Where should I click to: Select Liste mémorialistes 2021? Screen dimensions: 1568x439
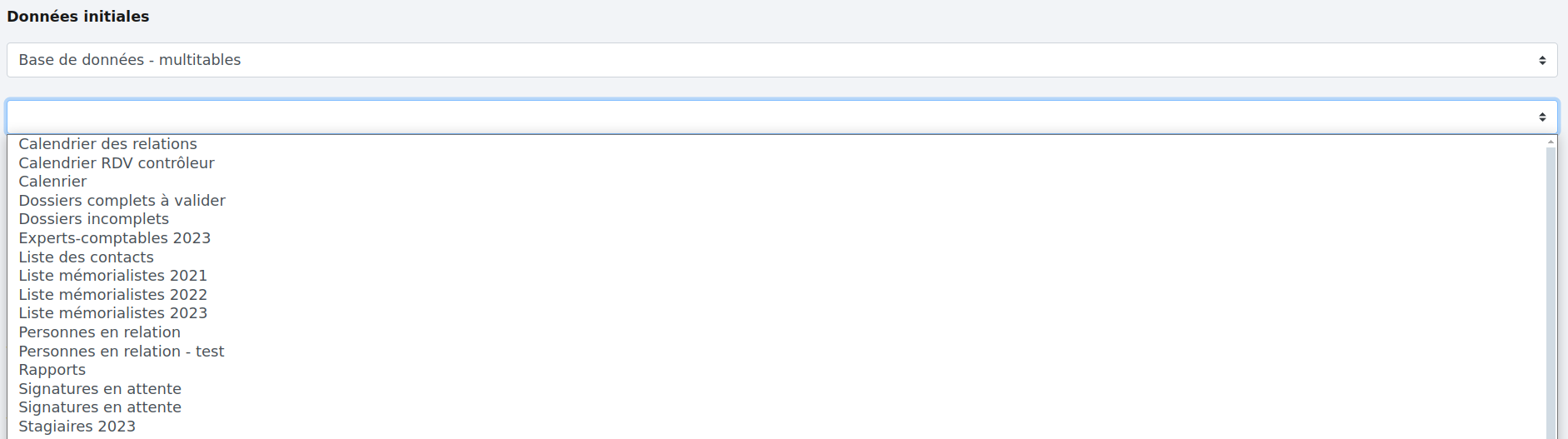coord(112,276)
